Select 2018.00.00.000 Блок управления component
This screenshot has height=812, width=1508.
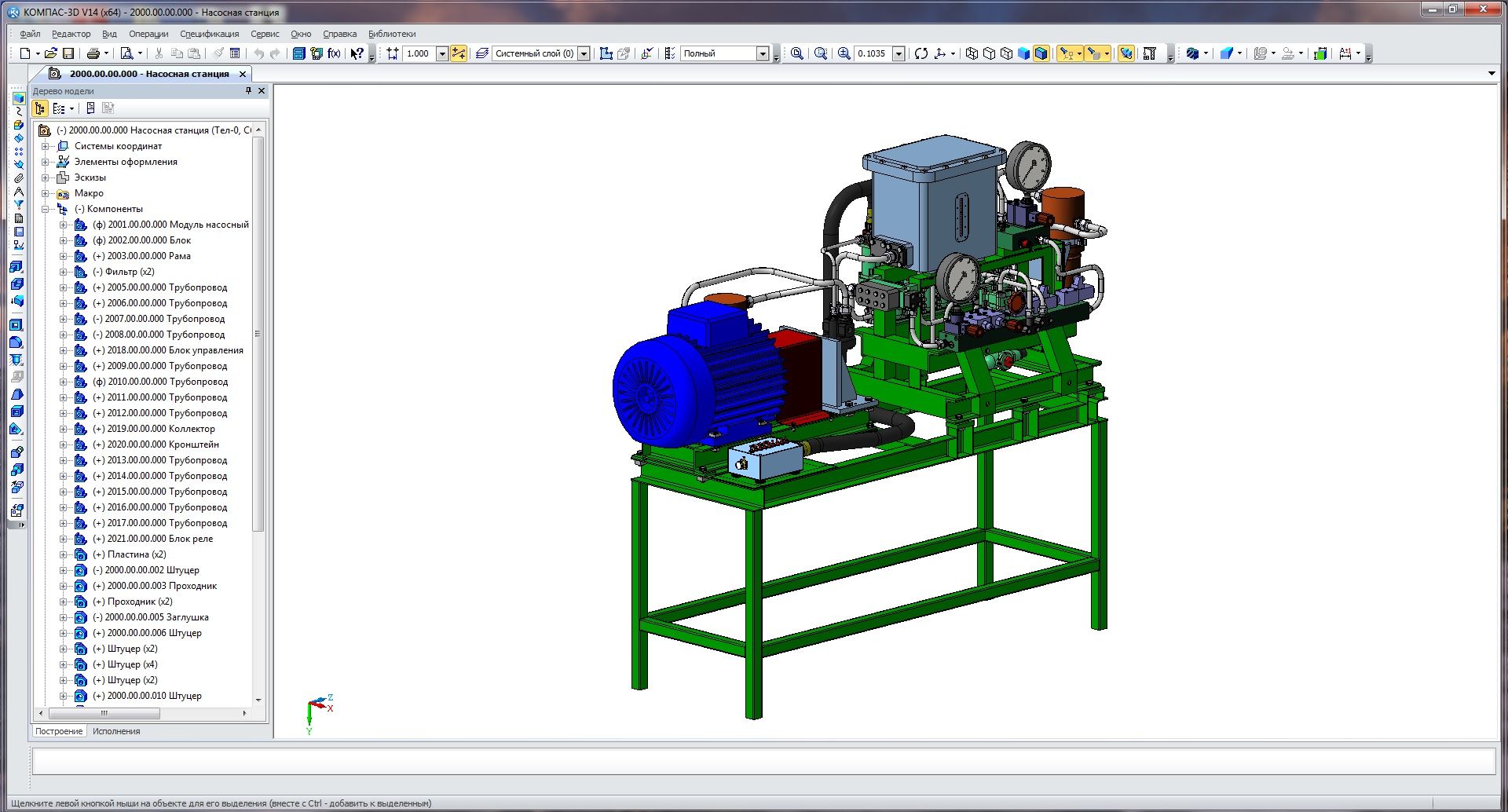pyautogui.click(x=174, y=350)
